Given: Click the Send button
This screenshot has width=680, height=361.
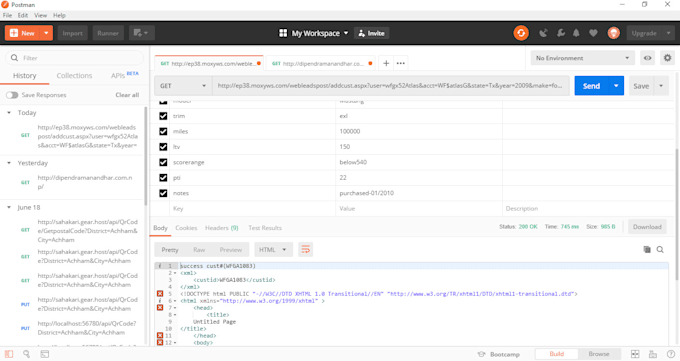Looking at the screenshot, I should tap(592, 86).
